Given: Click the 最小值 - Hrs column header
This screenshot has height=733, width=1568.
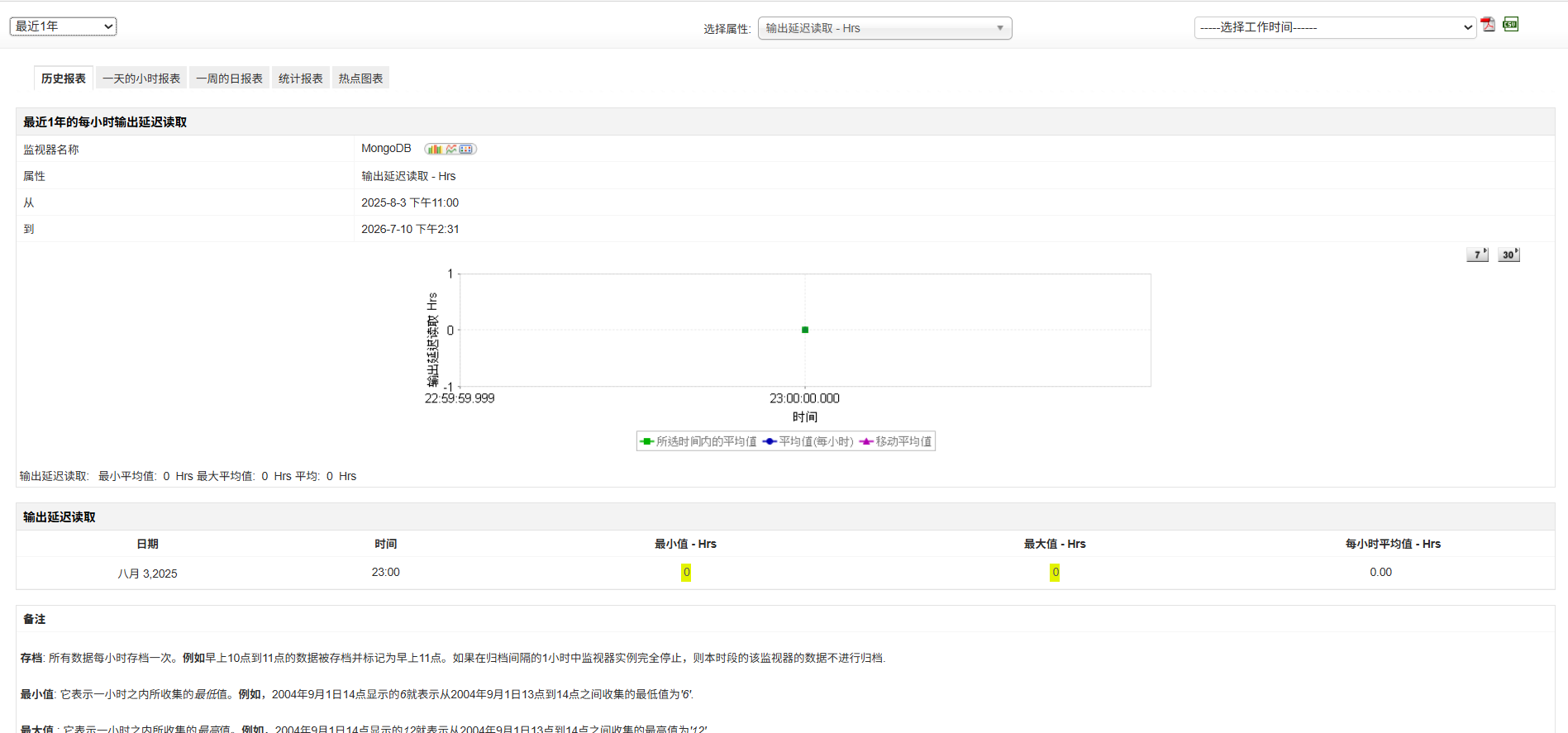Looking at the screenshot, I should point(685,544).
